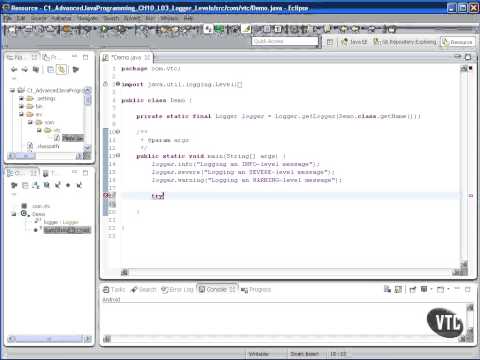Click Open Perspective icon
Screen dimensions: 480x360
click(x=330, y=42)
